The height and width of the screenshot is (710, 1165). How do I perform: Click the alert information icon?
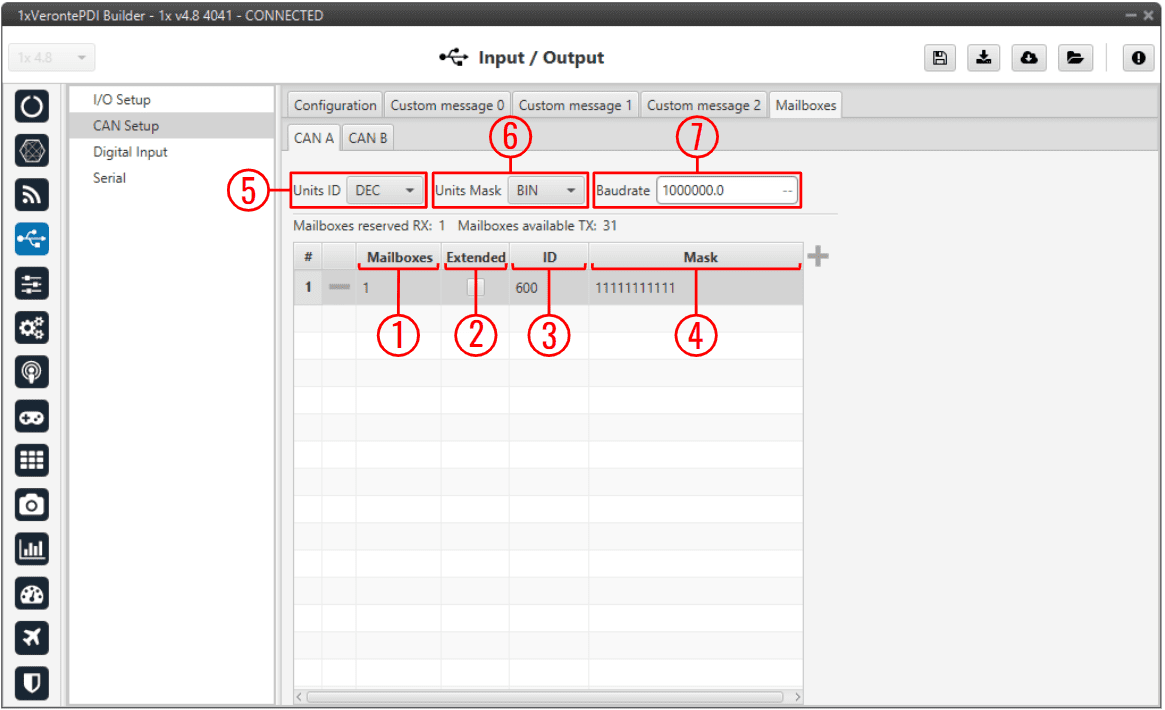[x=1137, y=58]
